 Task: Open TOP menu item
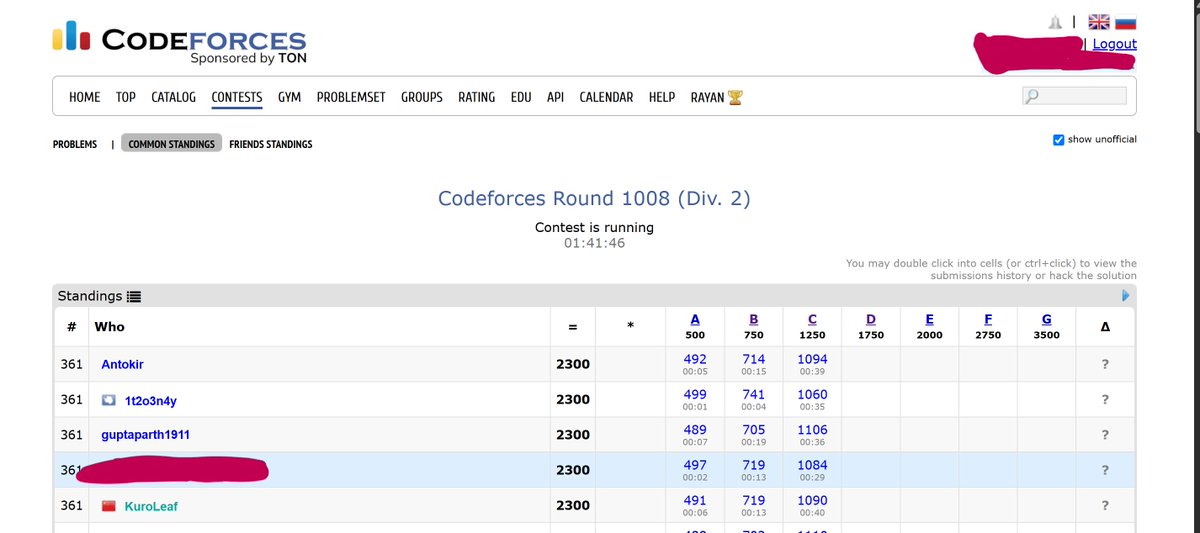coord(126,97)
